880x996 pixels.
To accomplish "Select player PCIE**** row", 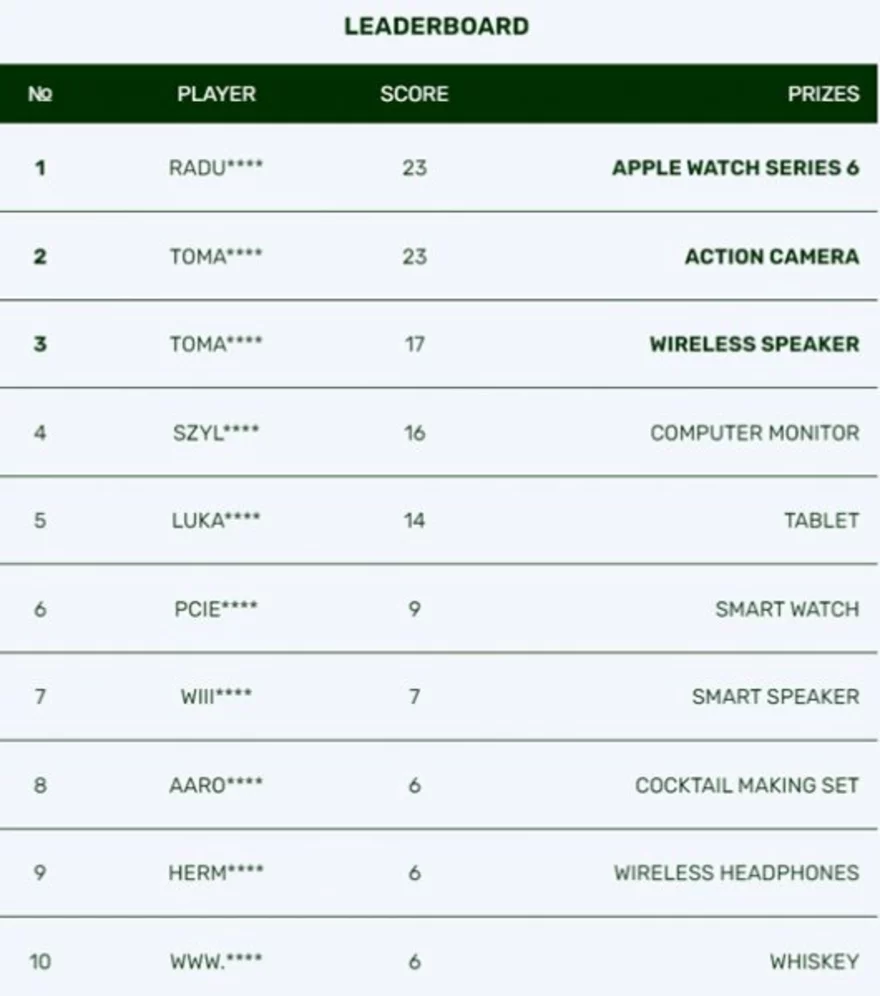I will tap(216, 609).
